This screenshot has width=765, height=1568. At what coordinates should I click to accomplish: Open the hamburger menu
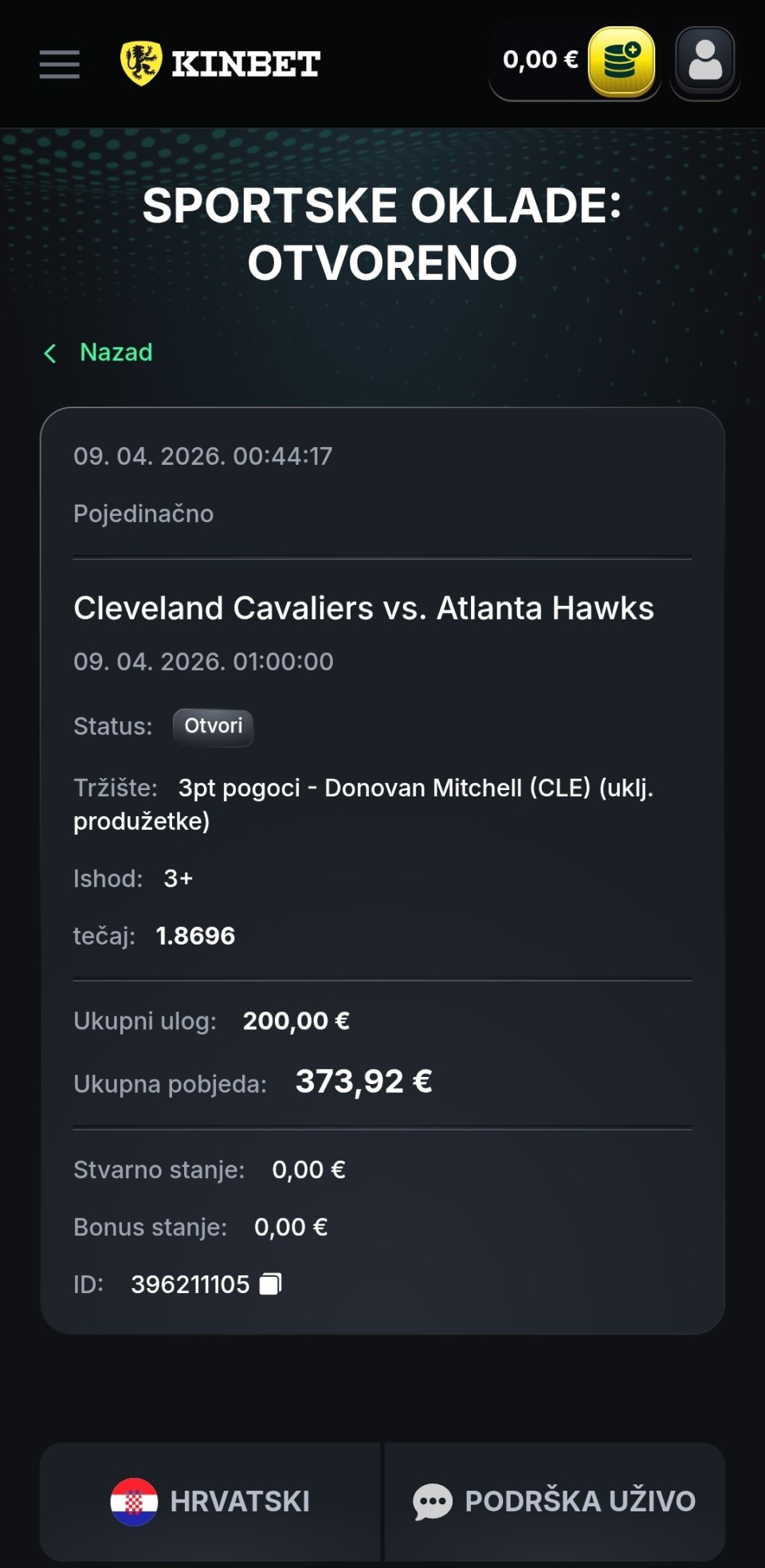pyautogui.click(x=60, y=64)
